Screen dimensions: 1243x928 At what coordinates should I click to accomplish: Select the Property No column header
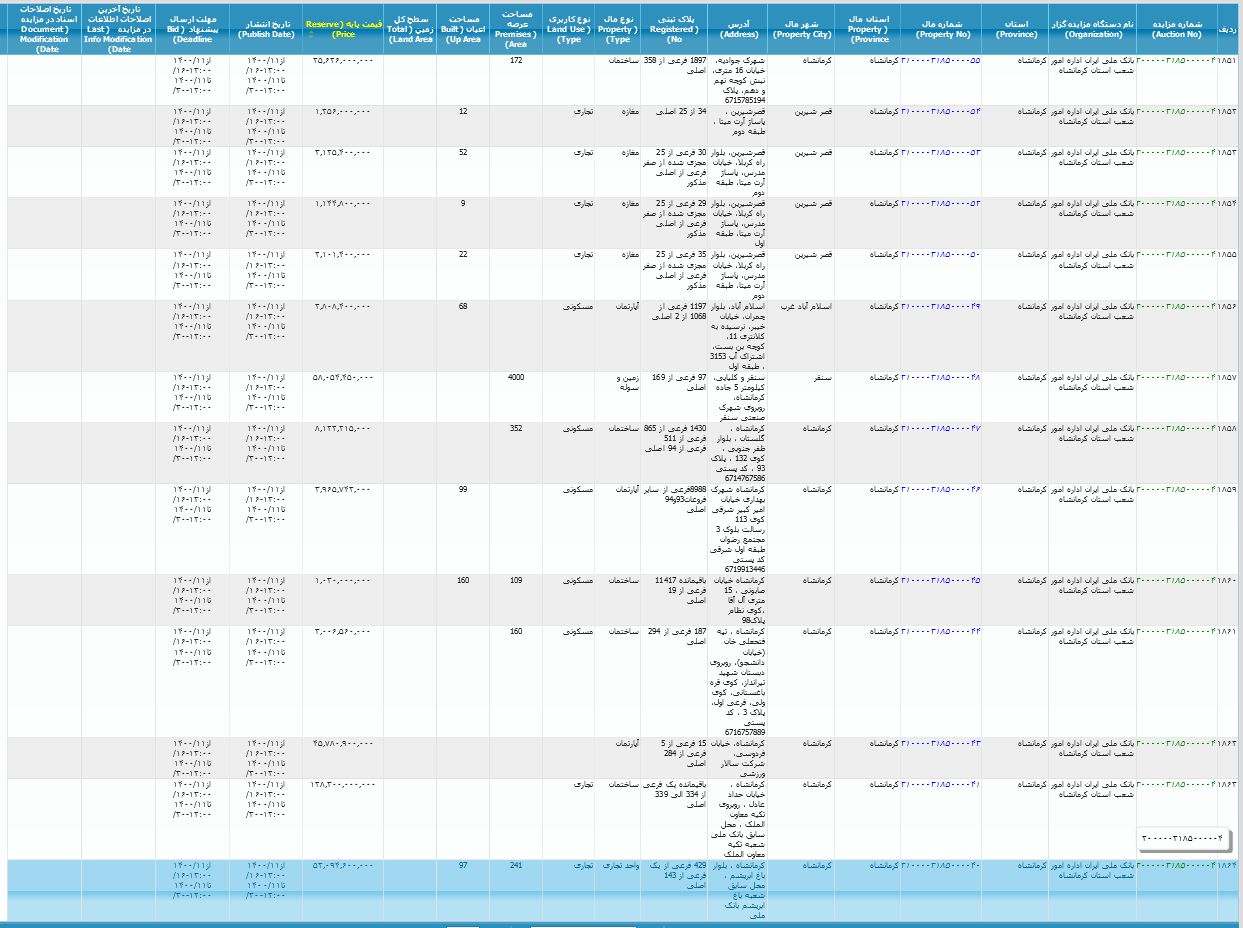(940, 27)
